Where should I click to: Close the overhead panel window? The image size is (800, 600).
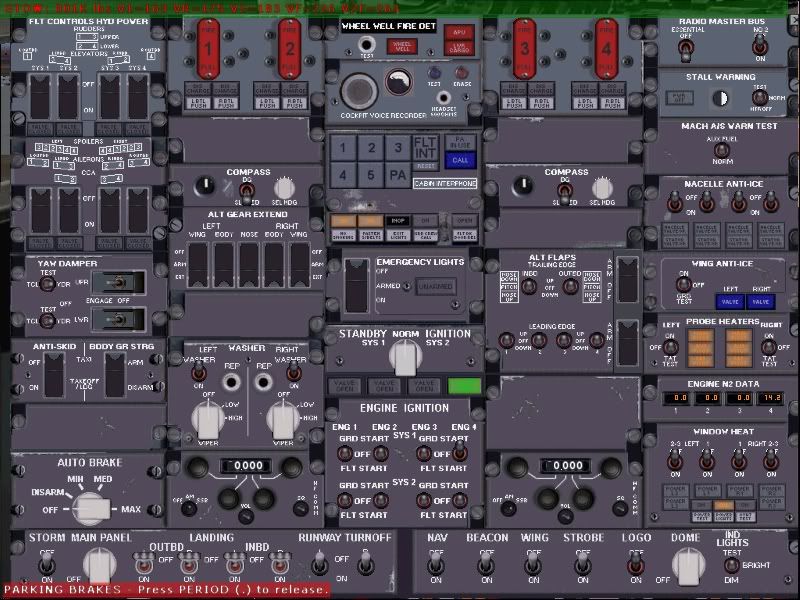tap(794, 20)
